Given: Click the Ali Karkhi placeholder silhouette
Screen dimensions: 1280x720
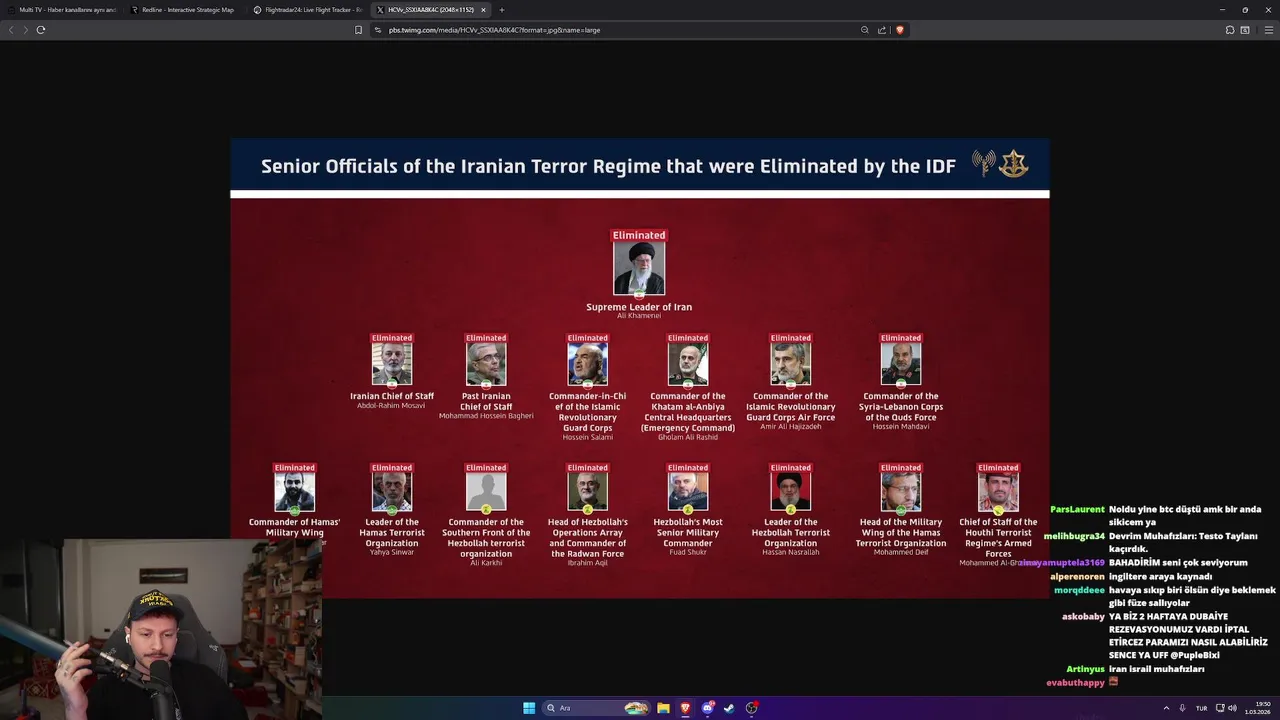Looking at the screenshot, I should tap(486, 492).
